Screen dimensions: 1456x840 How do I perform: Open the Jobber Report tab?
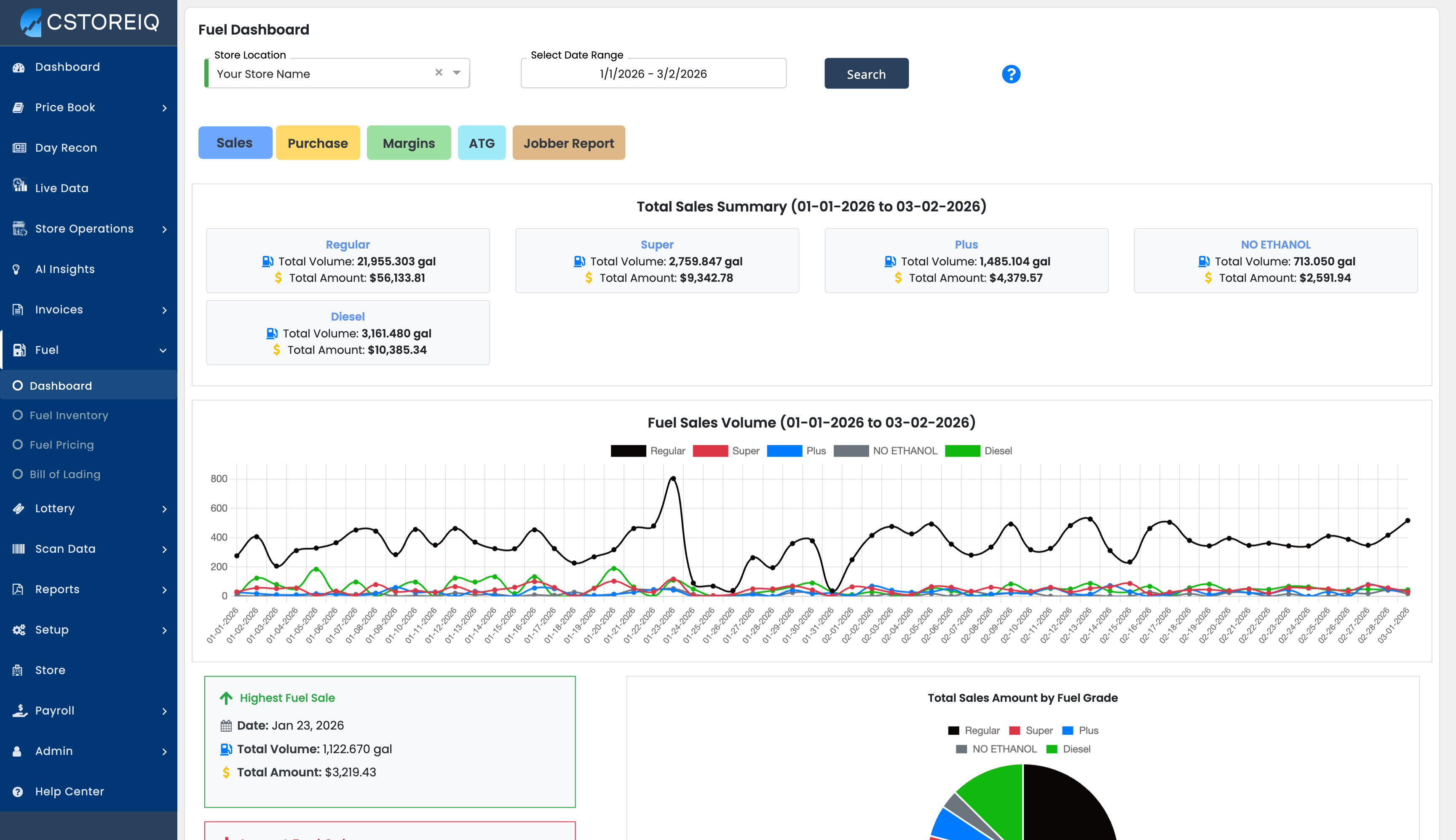[568, 143]
